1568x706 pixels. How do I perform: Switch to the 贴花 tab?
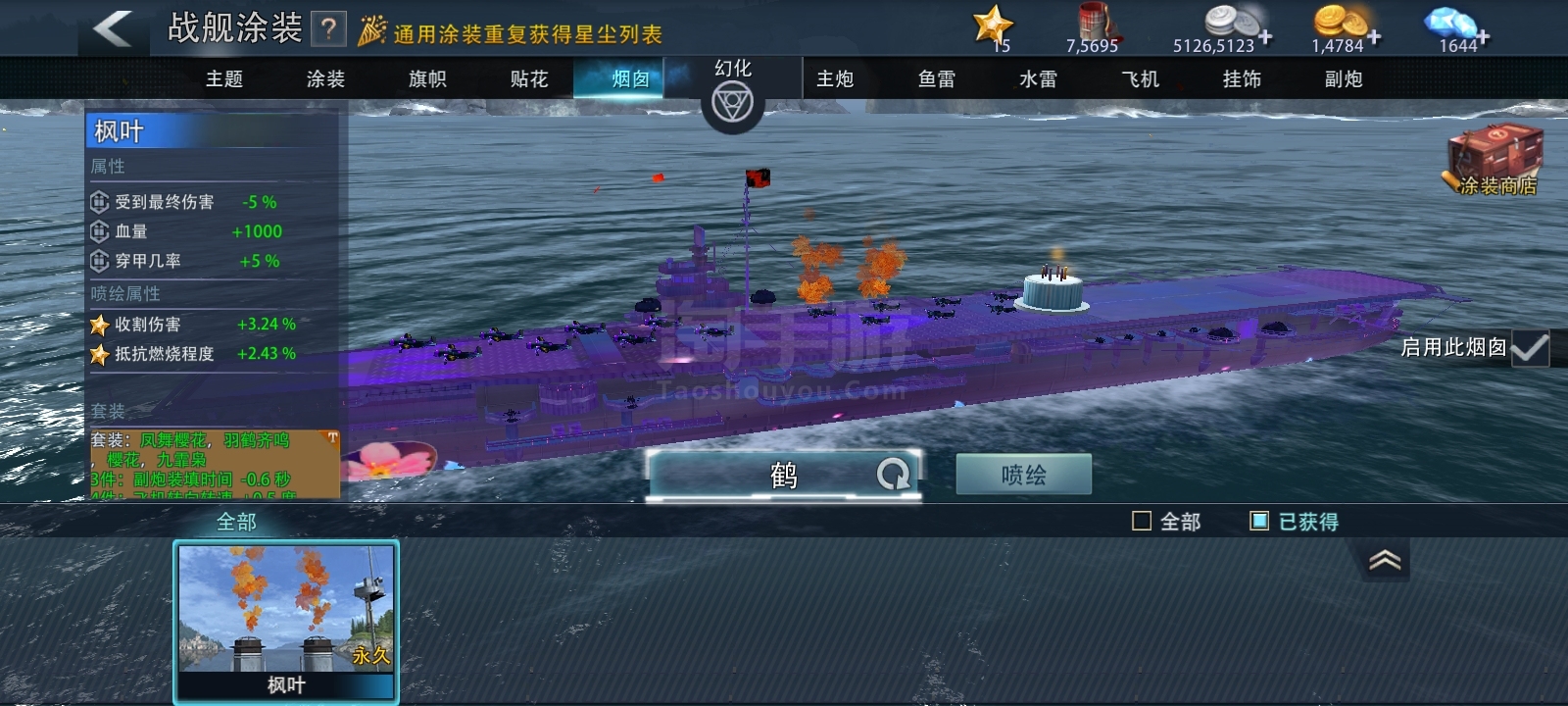coord(529,79)
